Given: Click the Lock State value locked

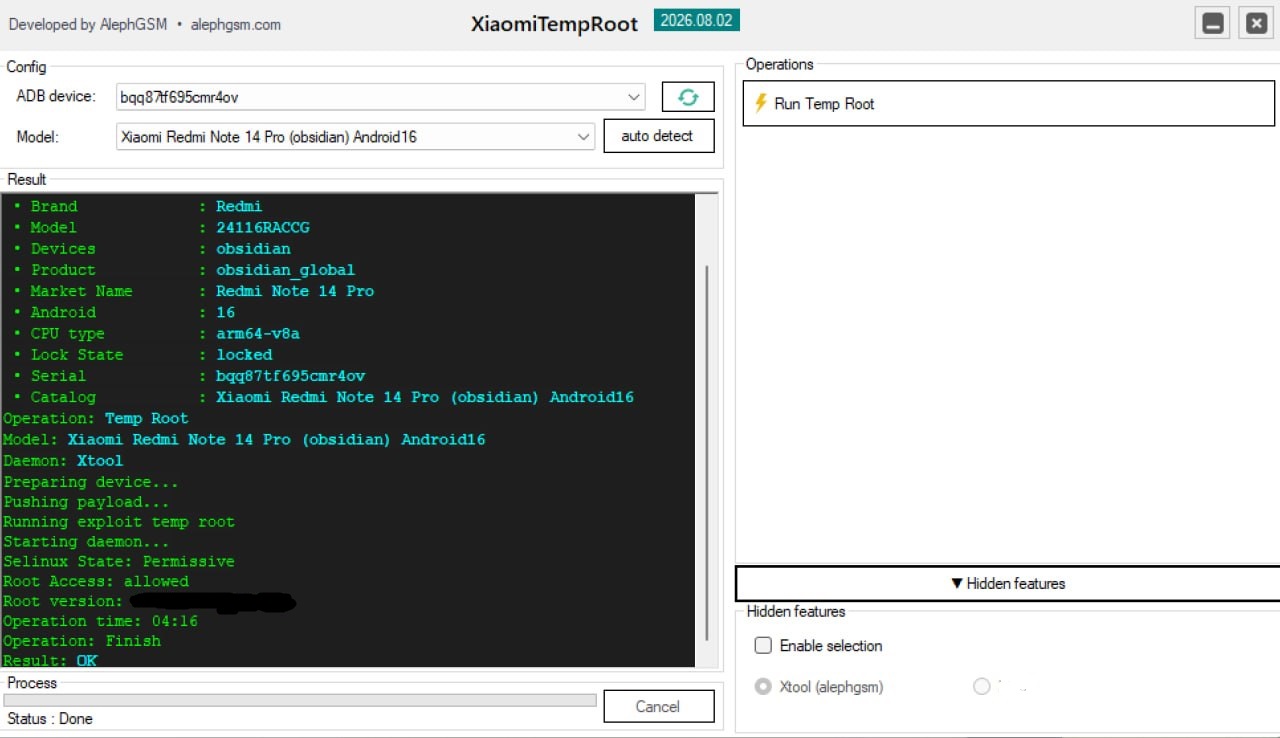Looking at the screenshot, I should coord(244,355).
